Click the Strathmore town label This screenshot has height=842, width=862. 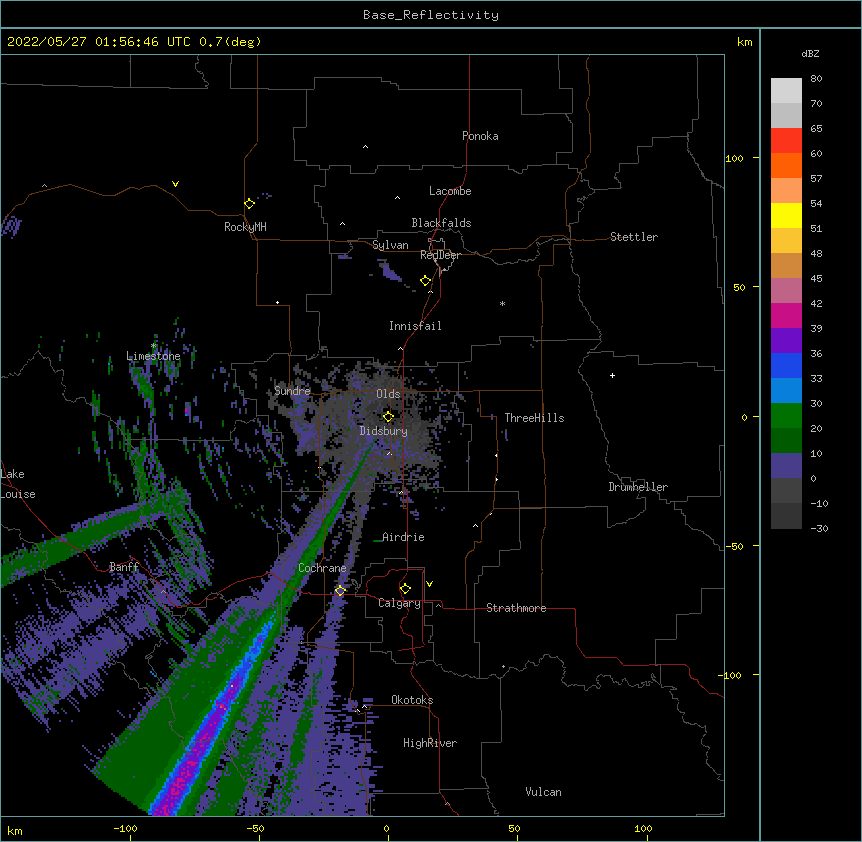(516, 608)
